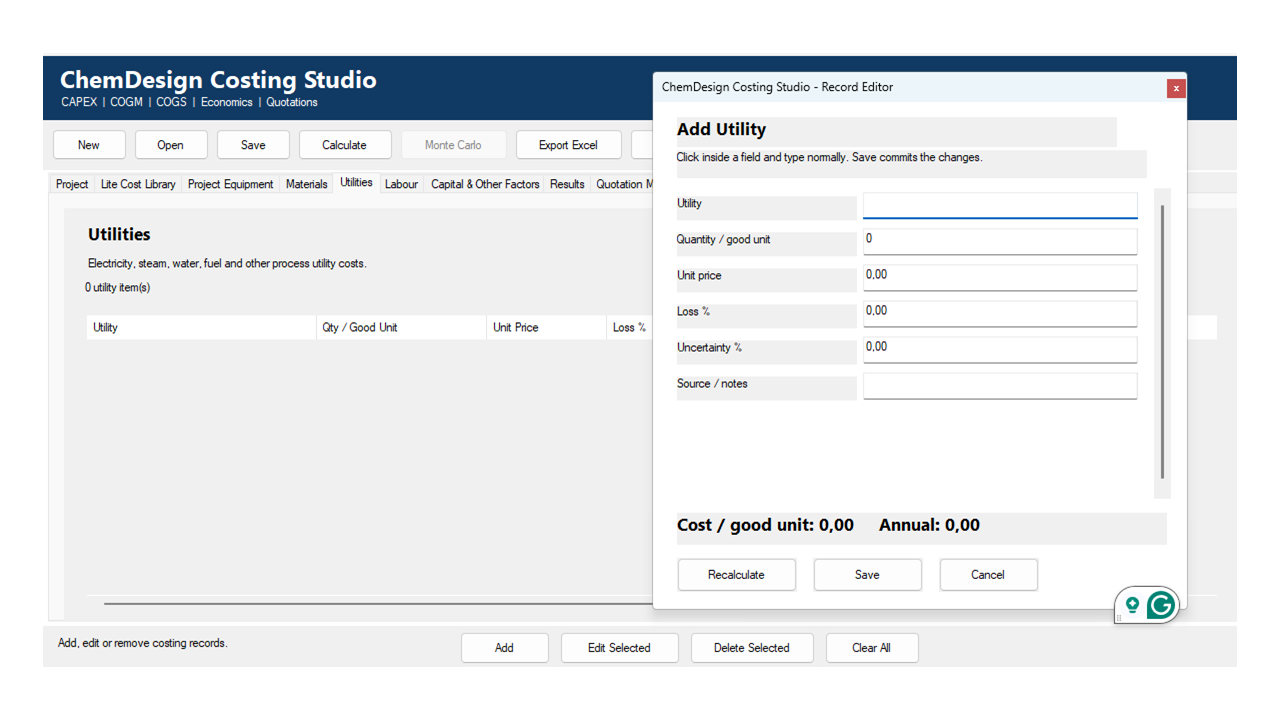1280x720 pixels.
Task: Open the Capital & Other Factors tab
Action: pos(485,184)
